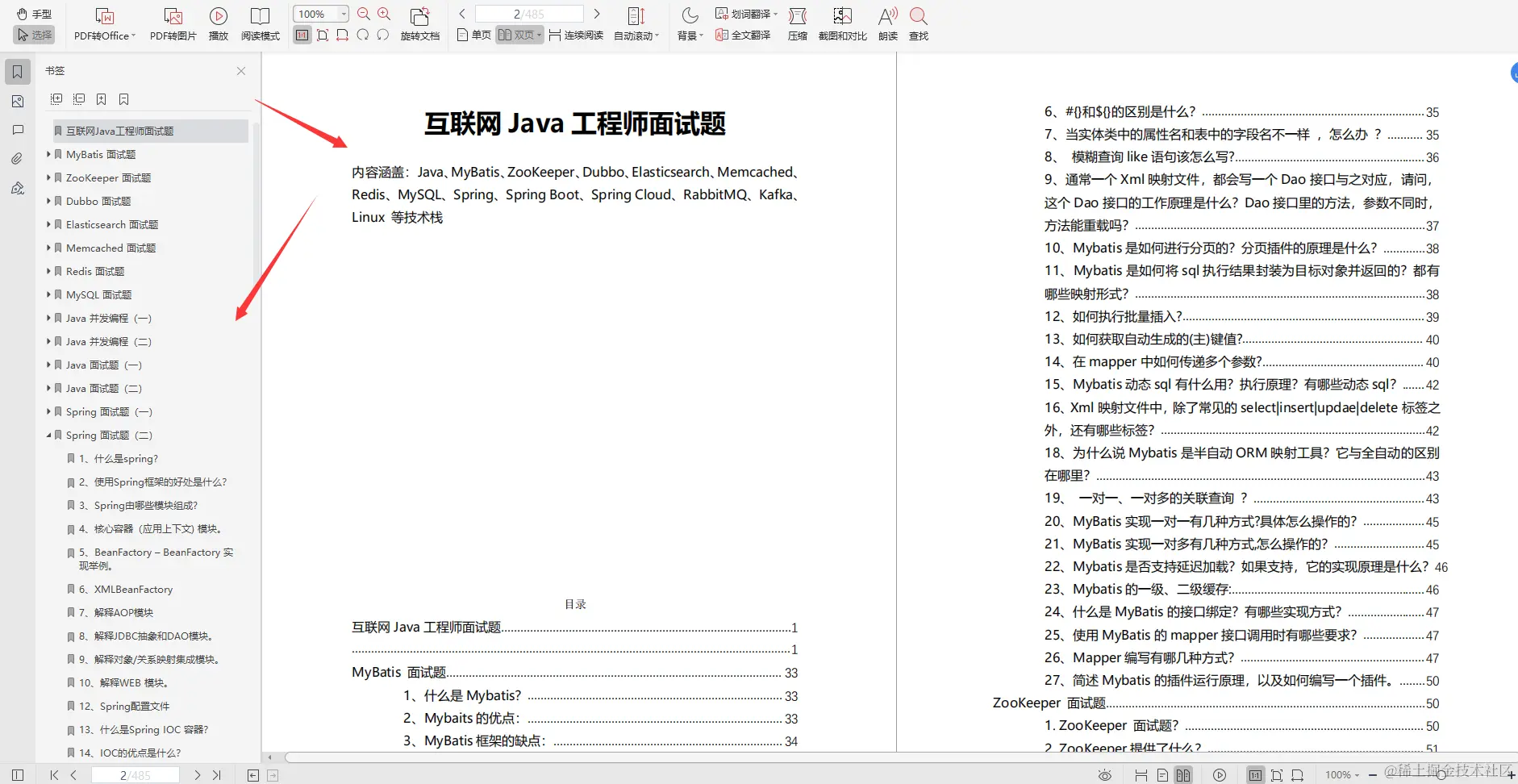This screenshot has height=784, width=1518.
Task: Add a new bookmark
Action: 102,99
